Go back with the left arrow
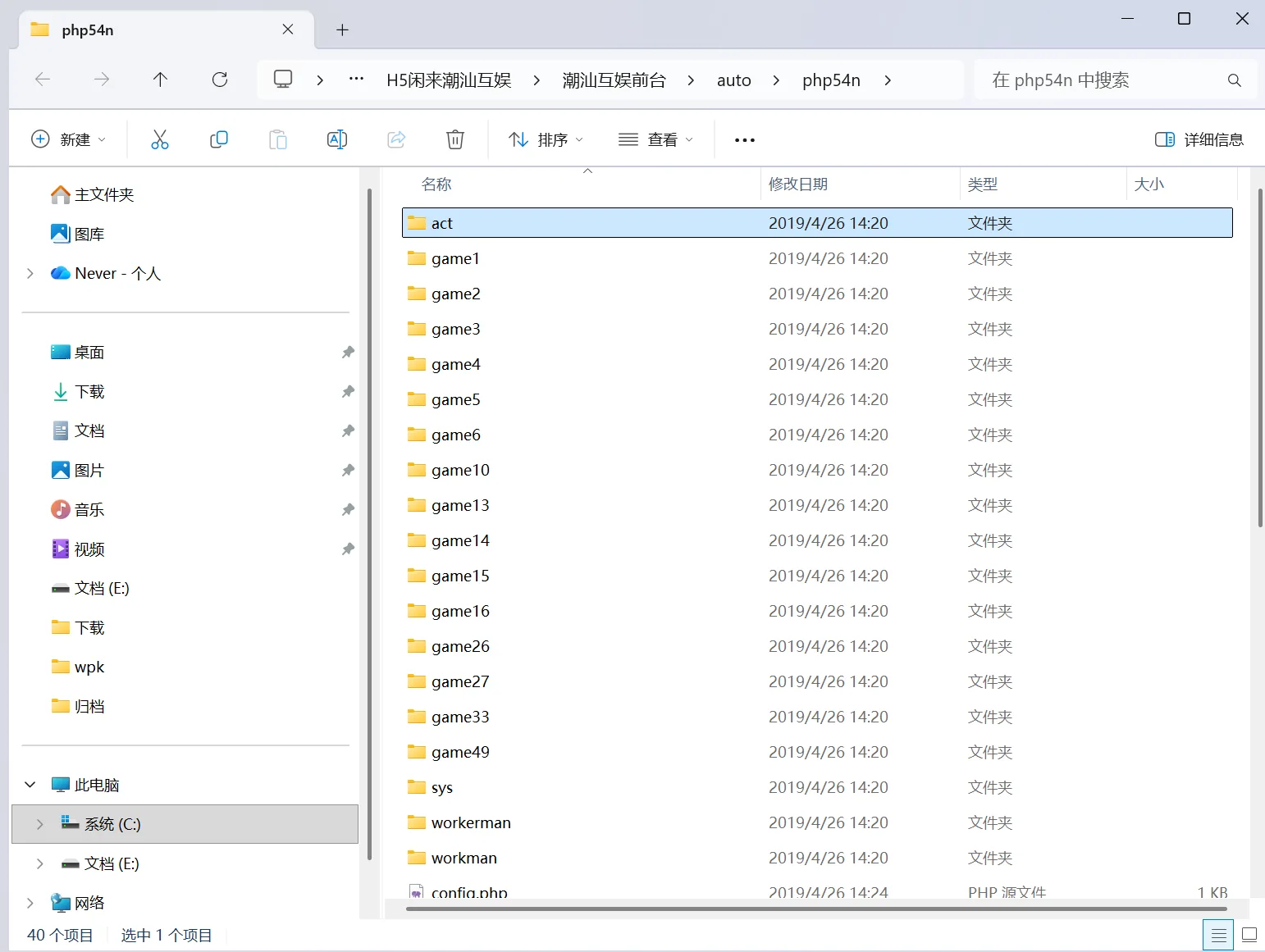The height and width of the screenshot is (952, 1265). (43, 80)
